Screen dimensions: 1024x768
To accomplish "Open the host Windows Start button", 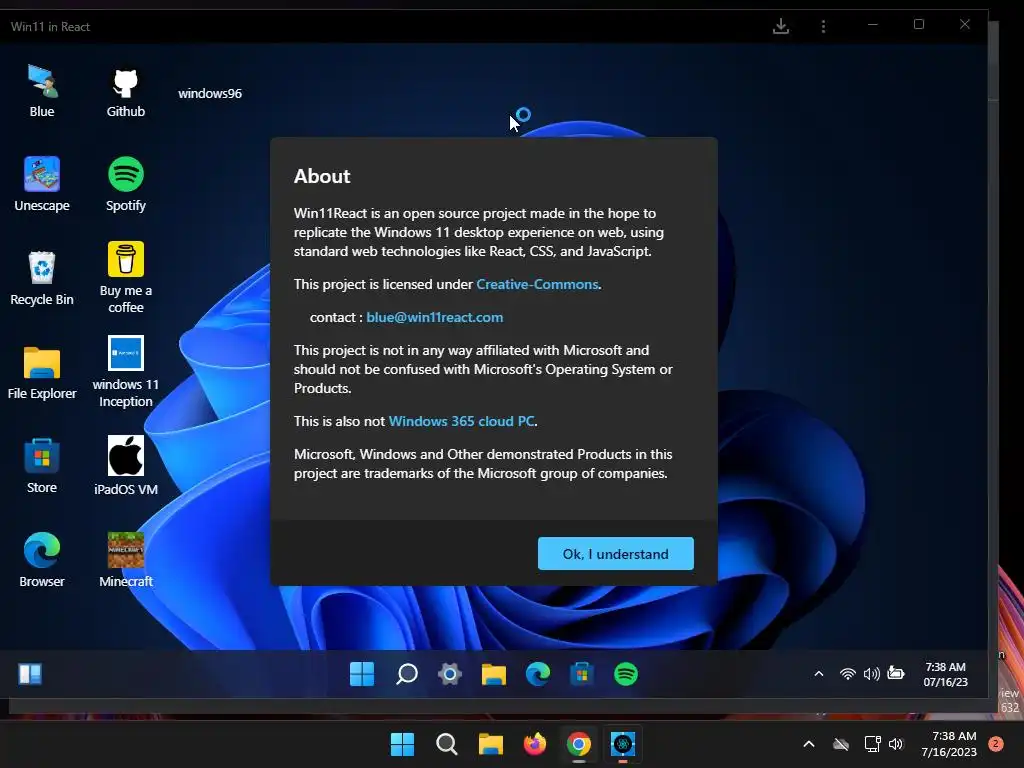I will 402,744.
